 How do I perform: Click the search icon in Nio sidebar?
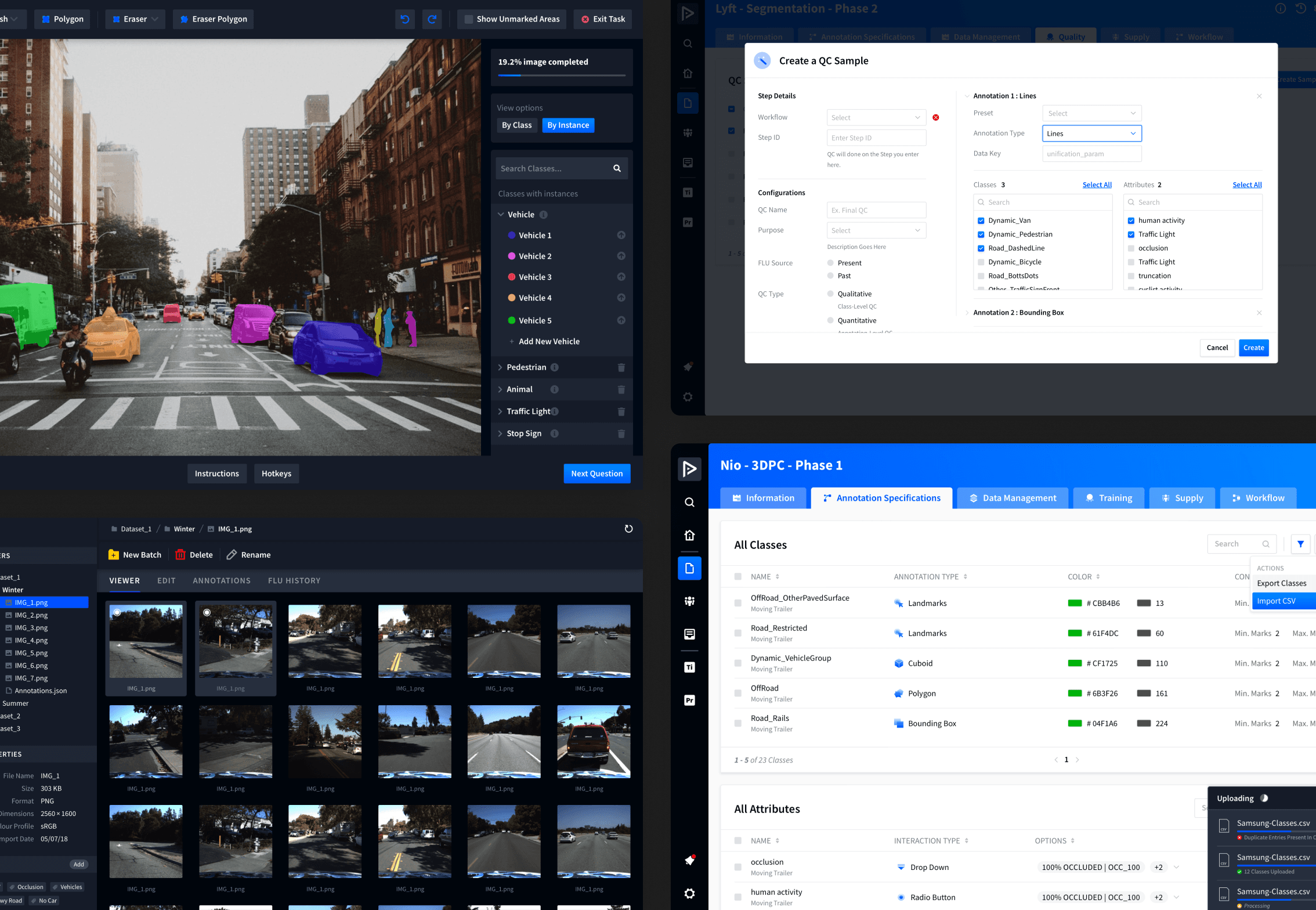pos(689,502)
